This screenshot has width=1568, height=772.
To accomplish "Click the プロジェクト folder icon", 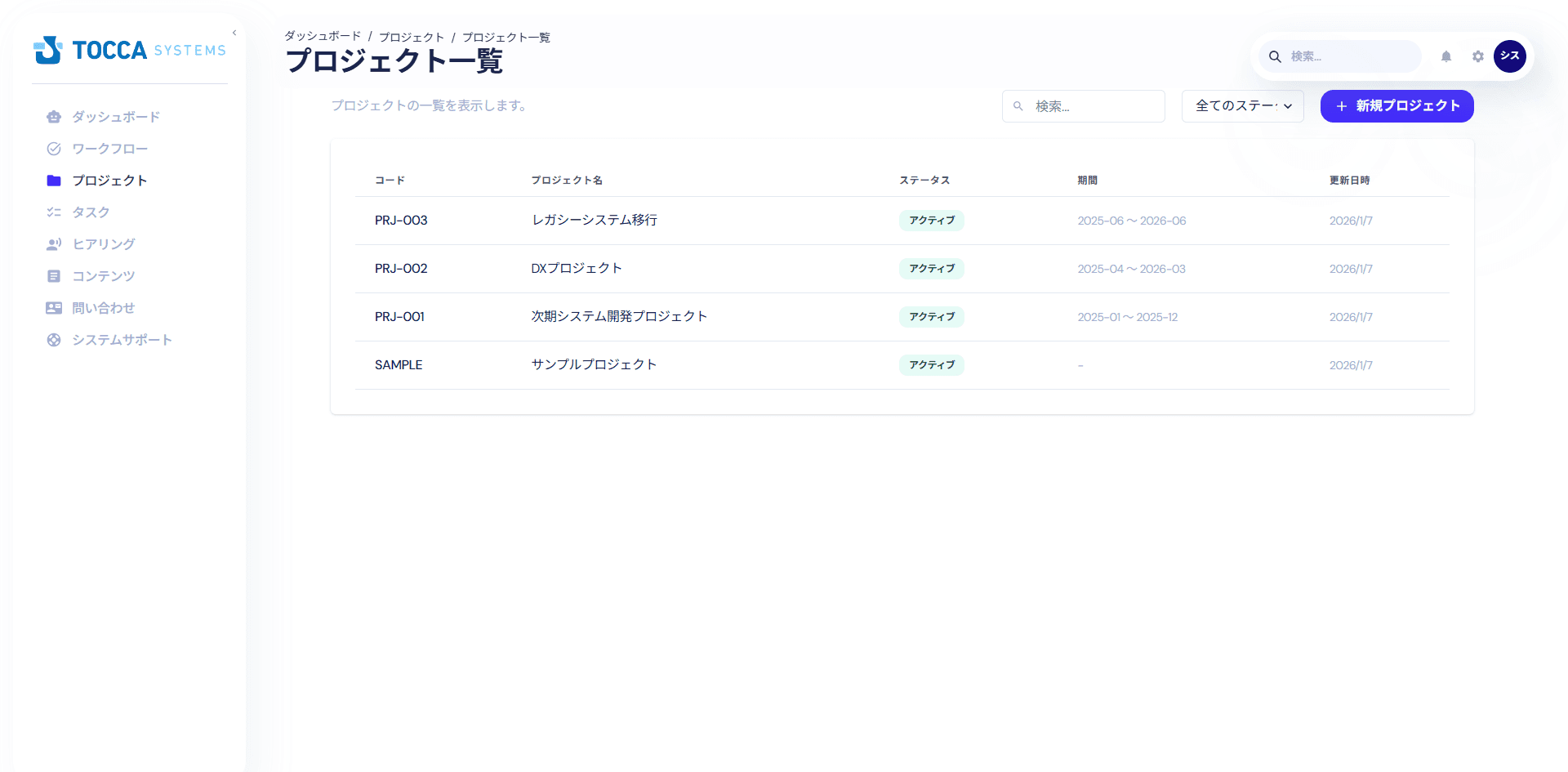I will pyautogui.click(x=54, y=181).
